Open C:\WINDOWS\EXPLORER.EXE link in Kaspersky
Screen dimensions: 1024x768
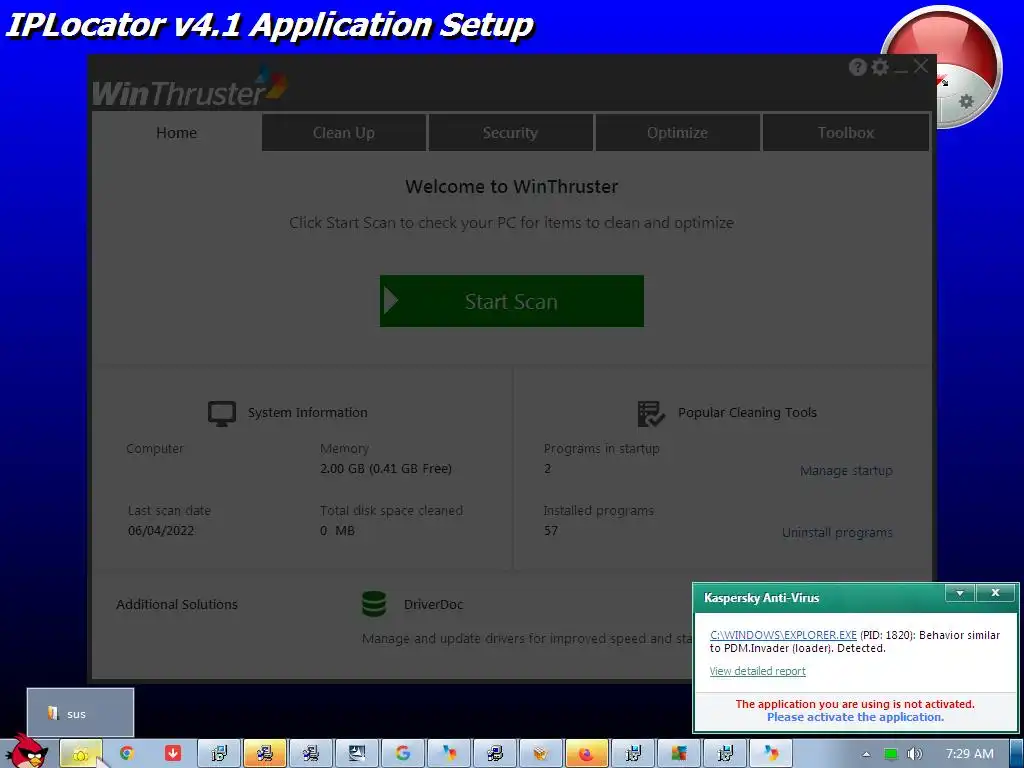(x=783, y=635)
